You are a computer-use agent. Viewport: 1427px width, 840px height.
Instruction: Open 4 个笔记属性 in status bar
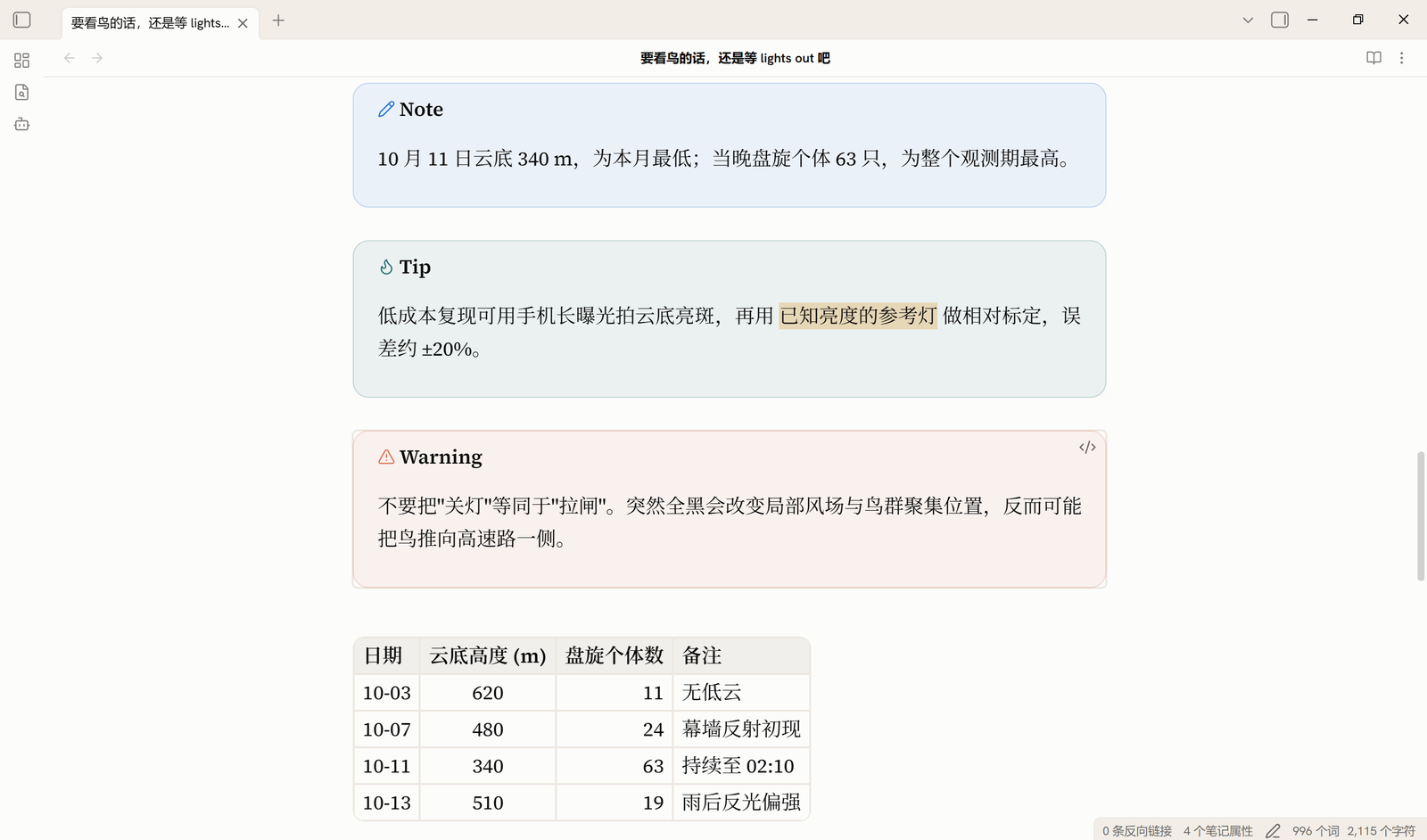point(1218,831)
